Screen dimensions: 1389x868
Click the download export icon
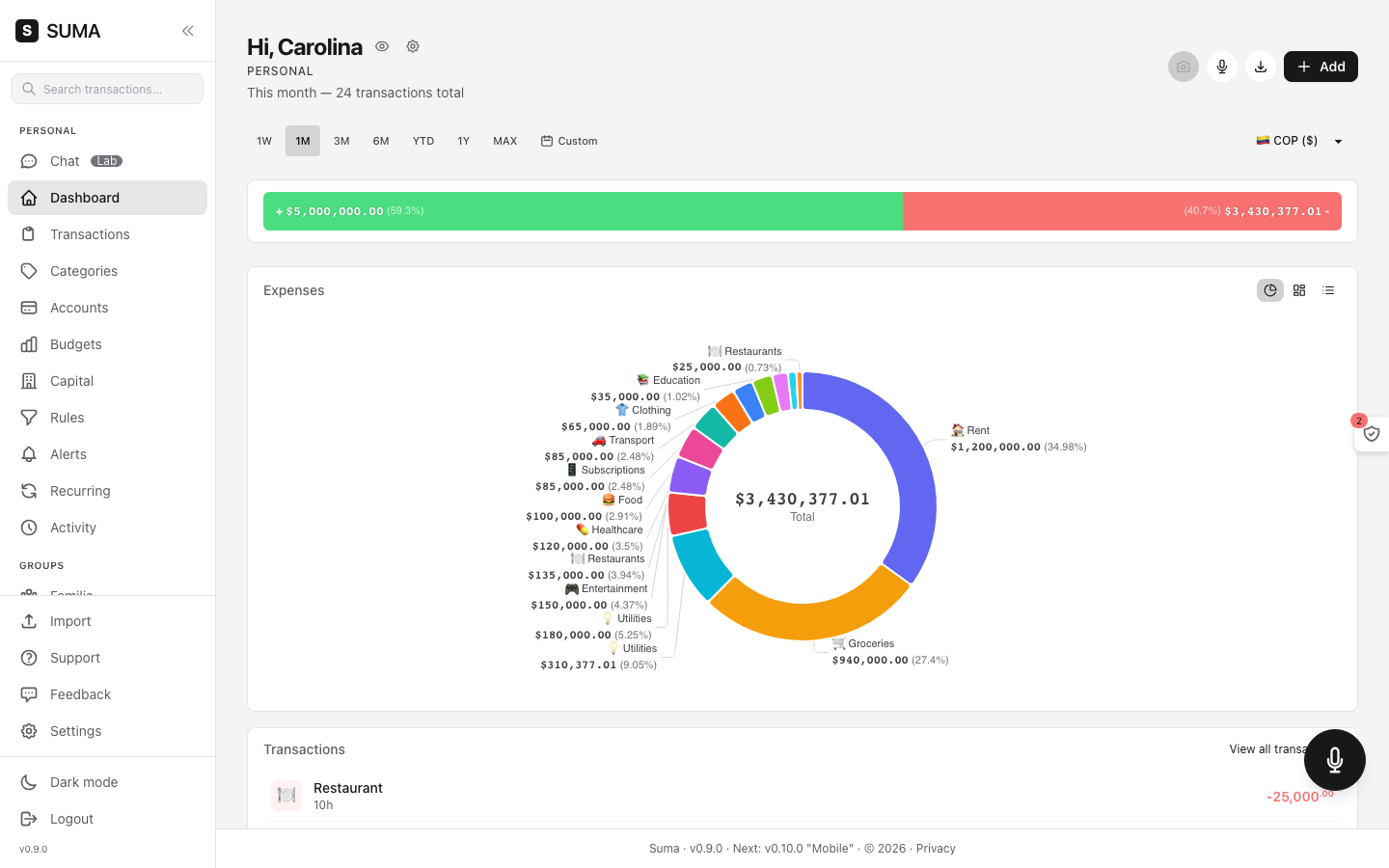[x=1261, y=67]
